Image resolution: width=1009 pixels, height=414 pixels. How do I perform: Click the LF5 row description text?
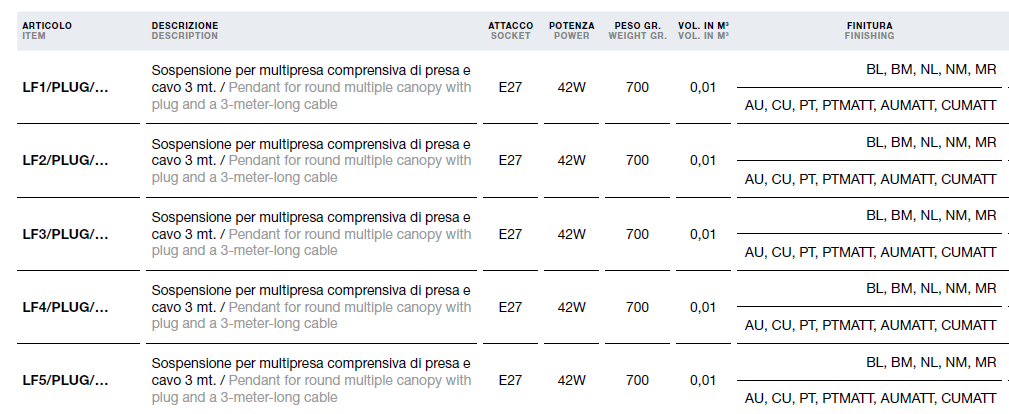(311, 381)
